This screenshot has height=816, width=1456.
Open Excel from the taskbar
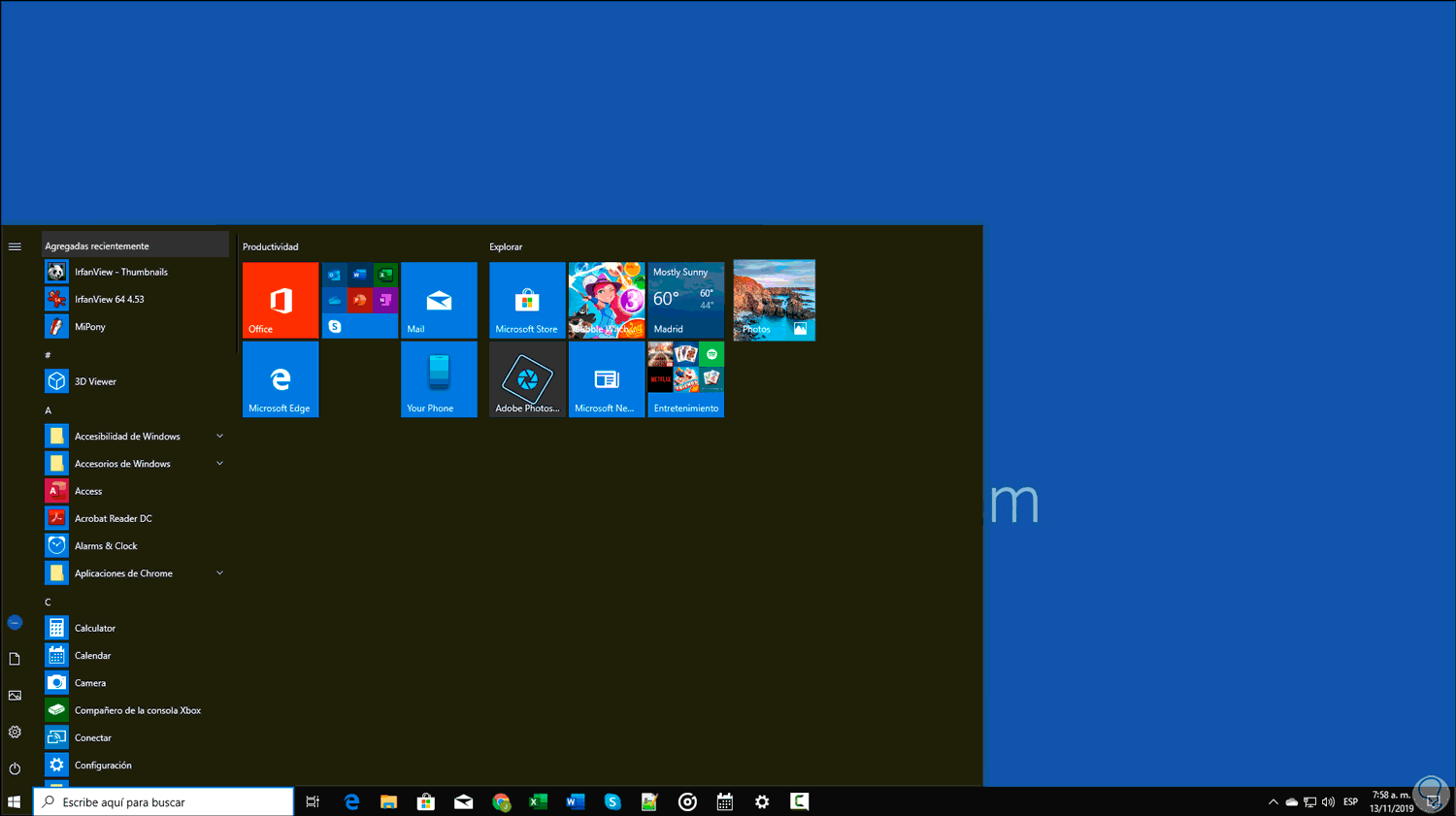[538, 801]
